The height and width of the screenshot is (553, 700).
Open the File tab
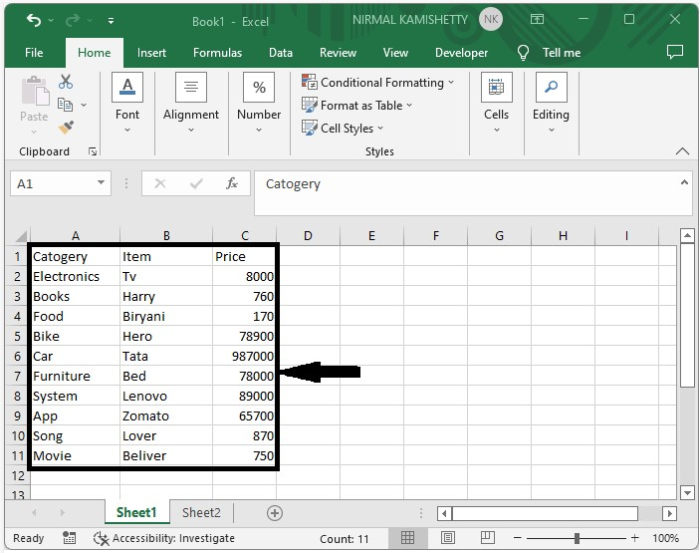[34, 53]
